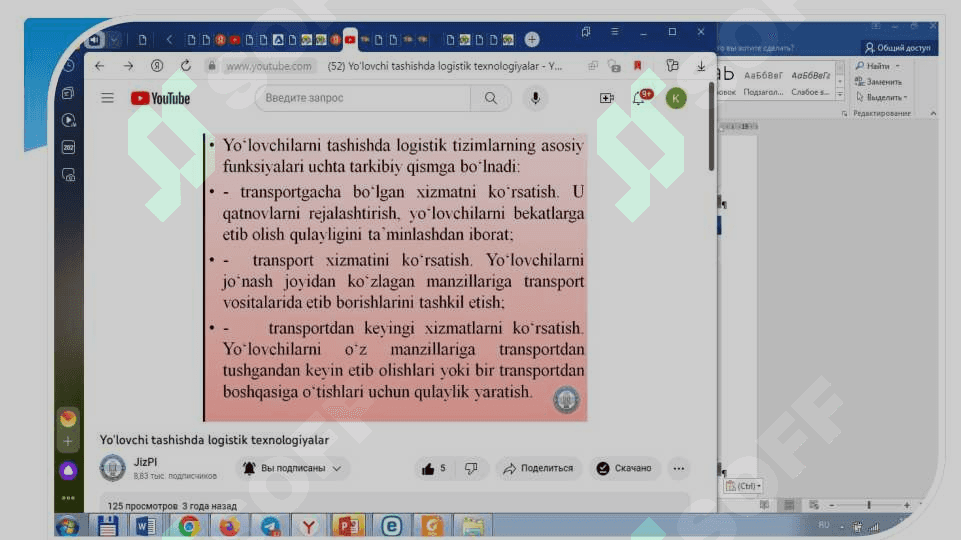The height and width of the screenshot is (540, 961).
Task: Zoom in with Word plus button
Action: 906,505
